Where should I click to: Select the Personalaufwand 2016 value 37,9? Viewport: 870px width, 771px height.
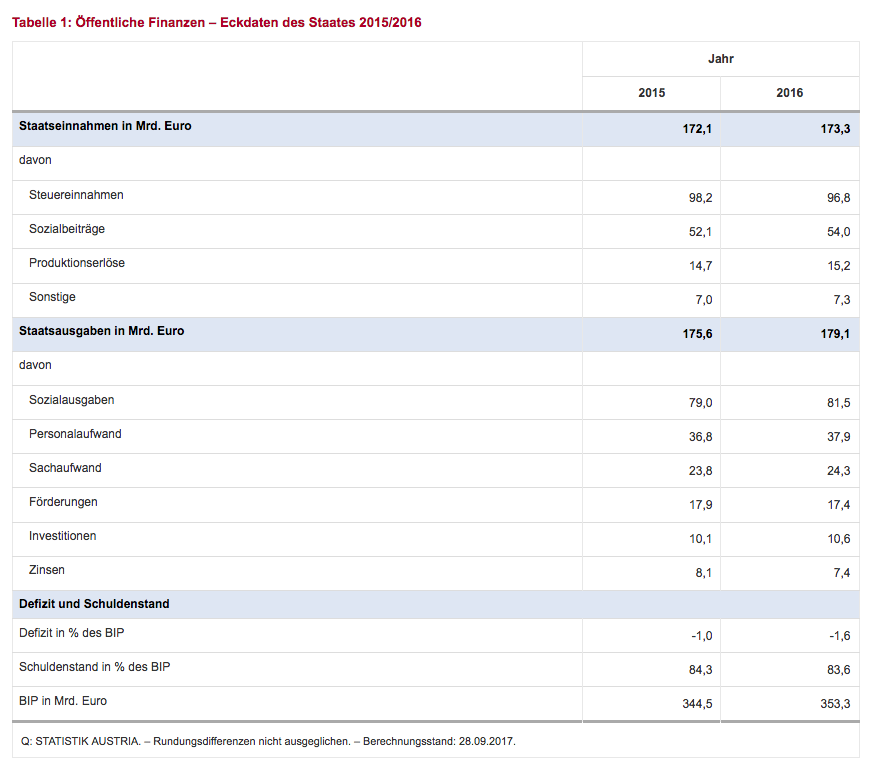coord(838,437)
